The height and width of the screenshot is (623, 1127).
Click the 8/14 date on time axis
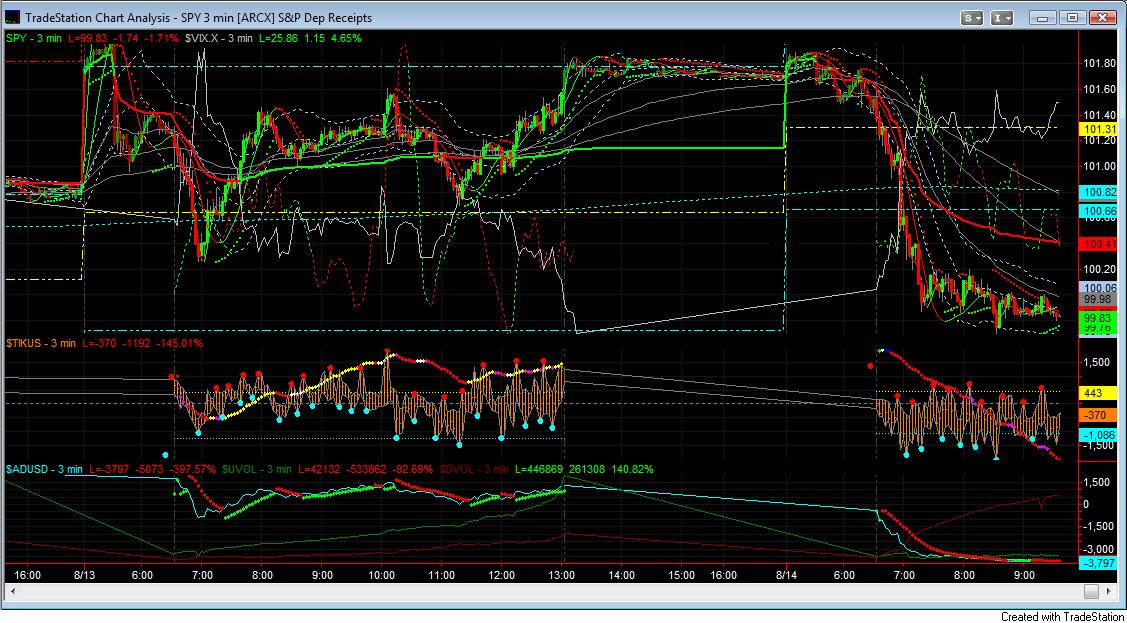pos(786,576)
